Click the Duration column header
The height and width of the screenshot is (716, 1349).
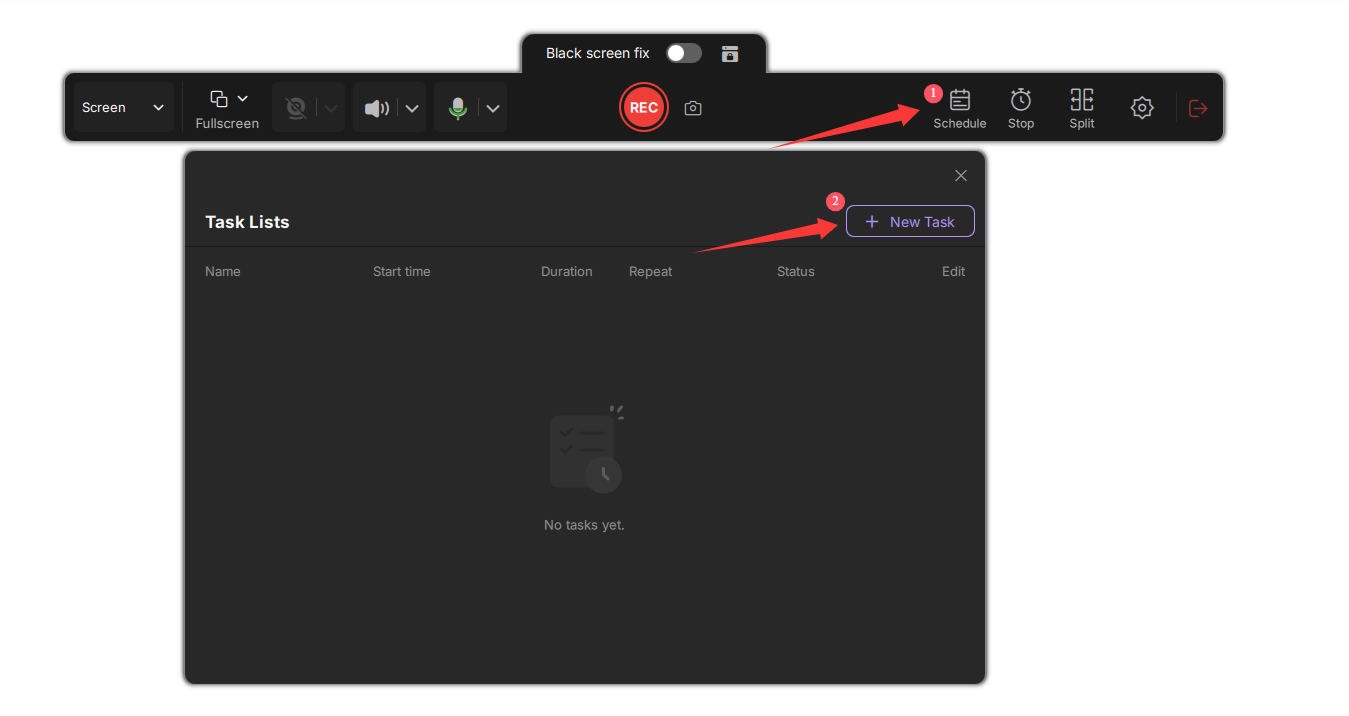click(x=567, y=271)
